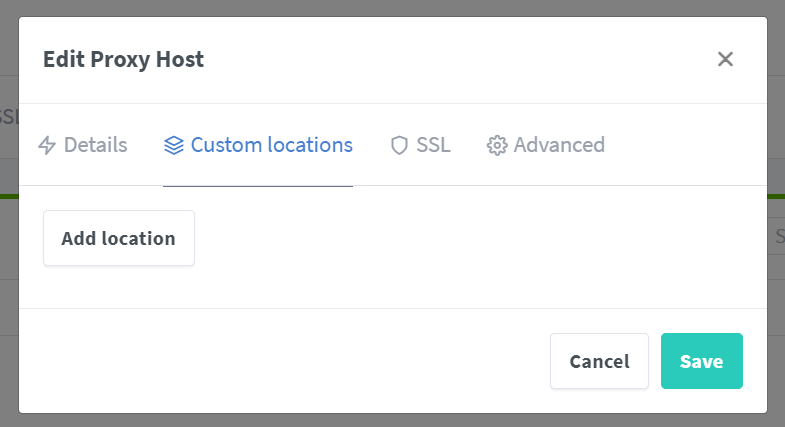This screenshot has width=785, height=427.
Task: Save the proxy host changes
Action: pyautogui.click(x=701, y=361)
